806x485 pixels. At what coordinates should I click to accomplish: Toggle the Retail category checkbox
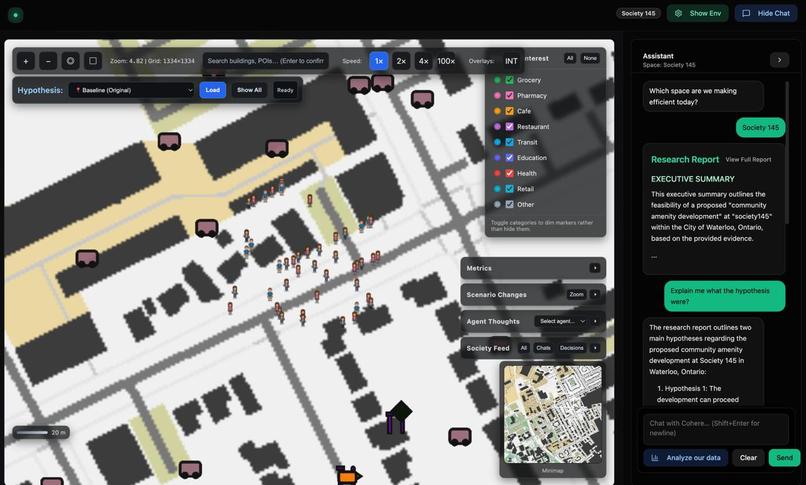[x=509, y=189]
